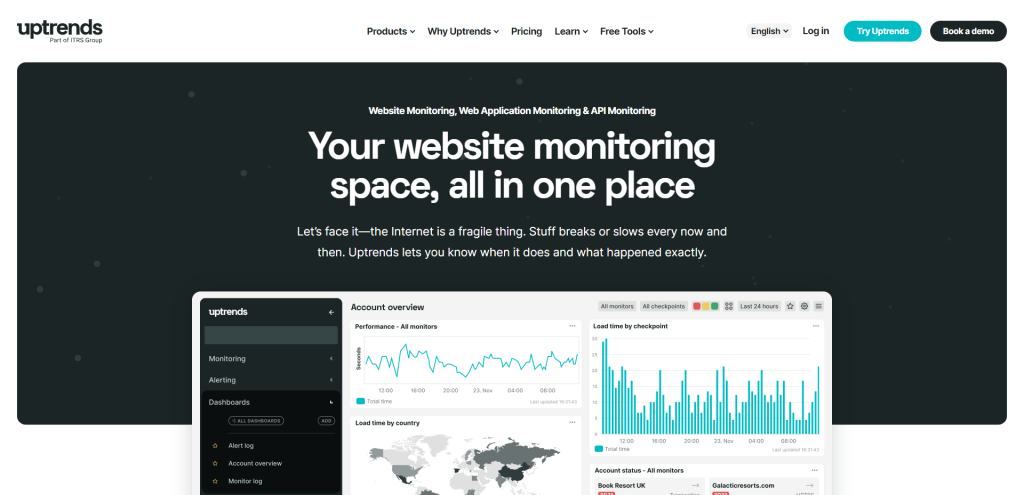Image resolution: width=1024 pixels, height=495 pixels.
Task: Expand the Alerting section in sidebar
Action: tap(271, 379)
